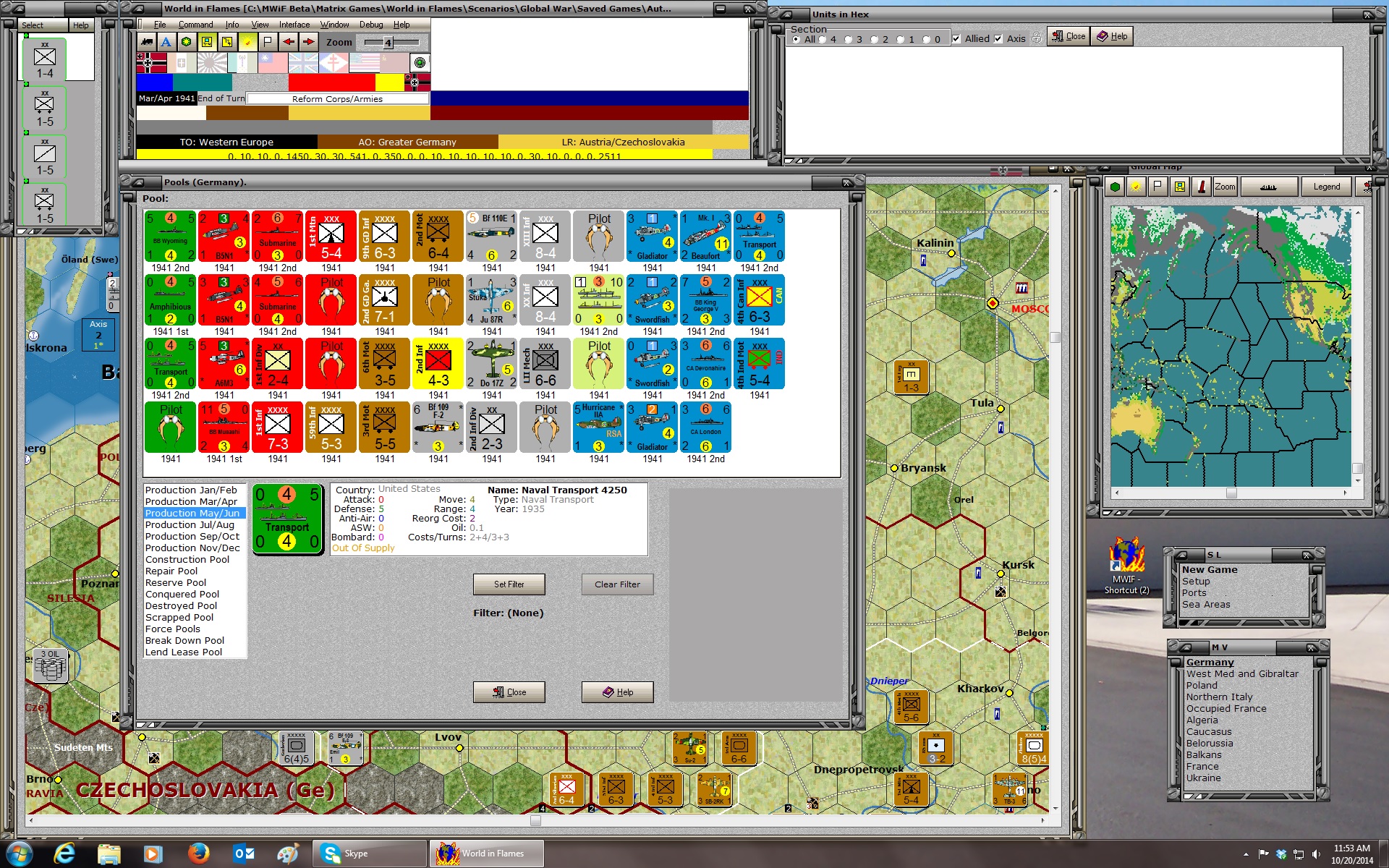Select the Stuka Ju 87R unit counter

(491, 300)
